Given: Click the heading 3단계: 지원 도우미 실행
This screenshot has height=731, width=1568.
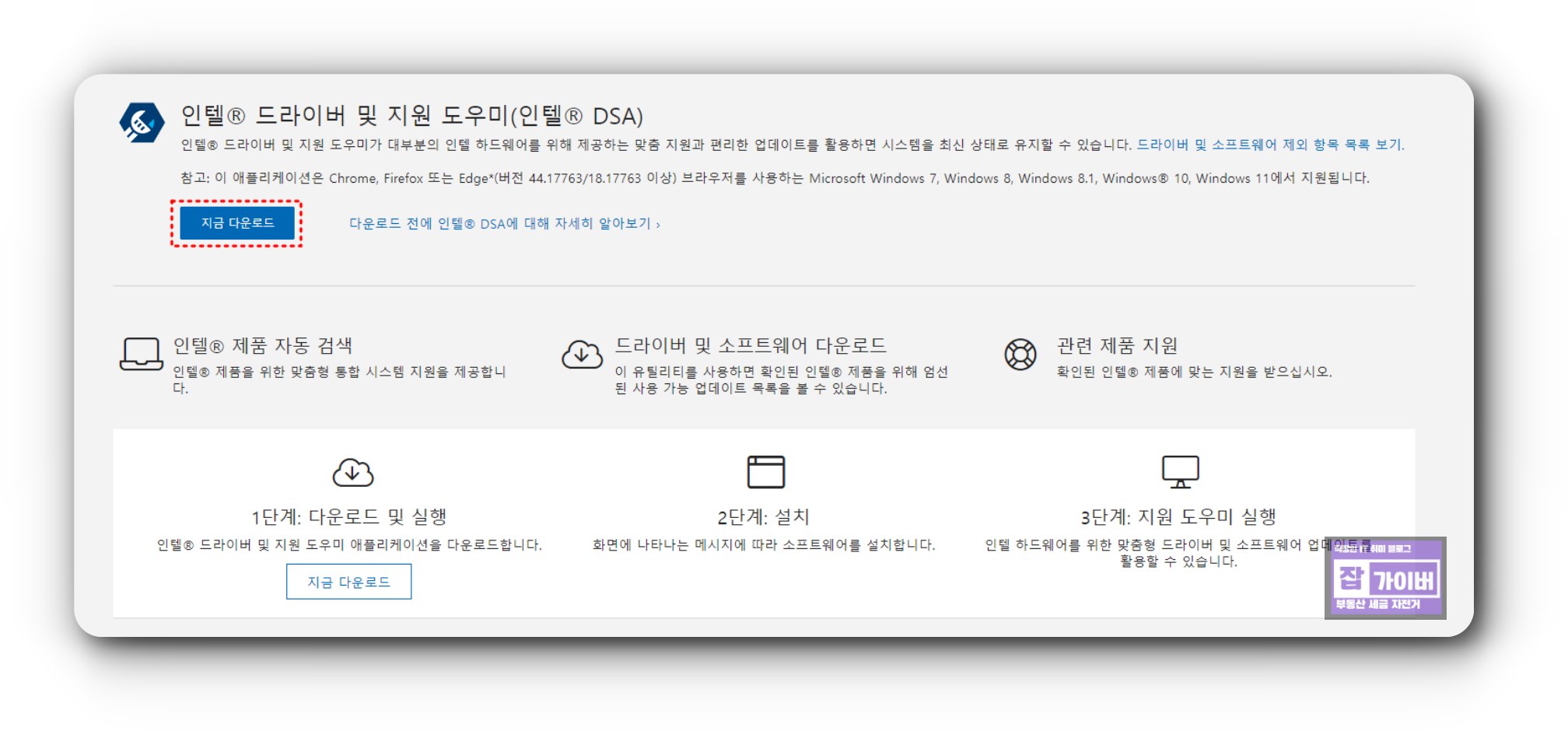Looking at the screenshot, I should (1178, 517).
